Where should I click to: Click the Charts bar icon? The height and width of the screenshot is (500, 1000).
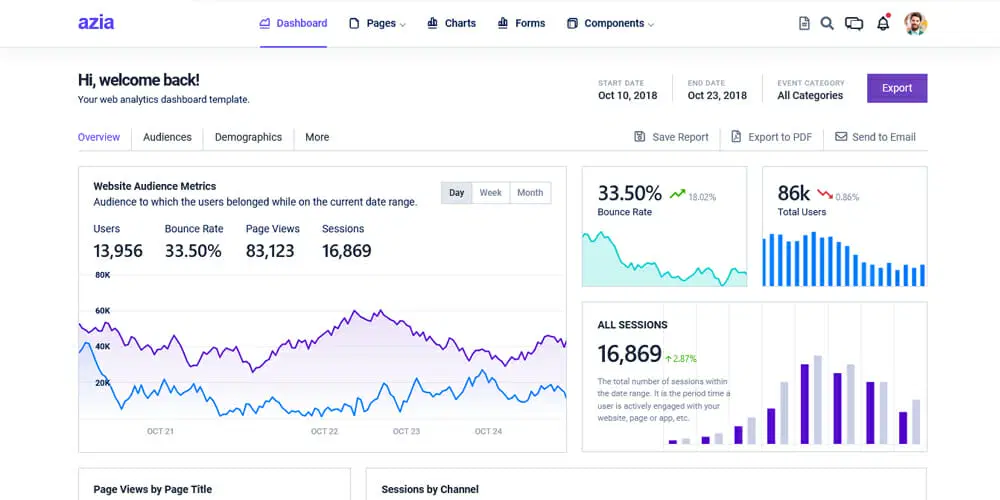point(432,23)
